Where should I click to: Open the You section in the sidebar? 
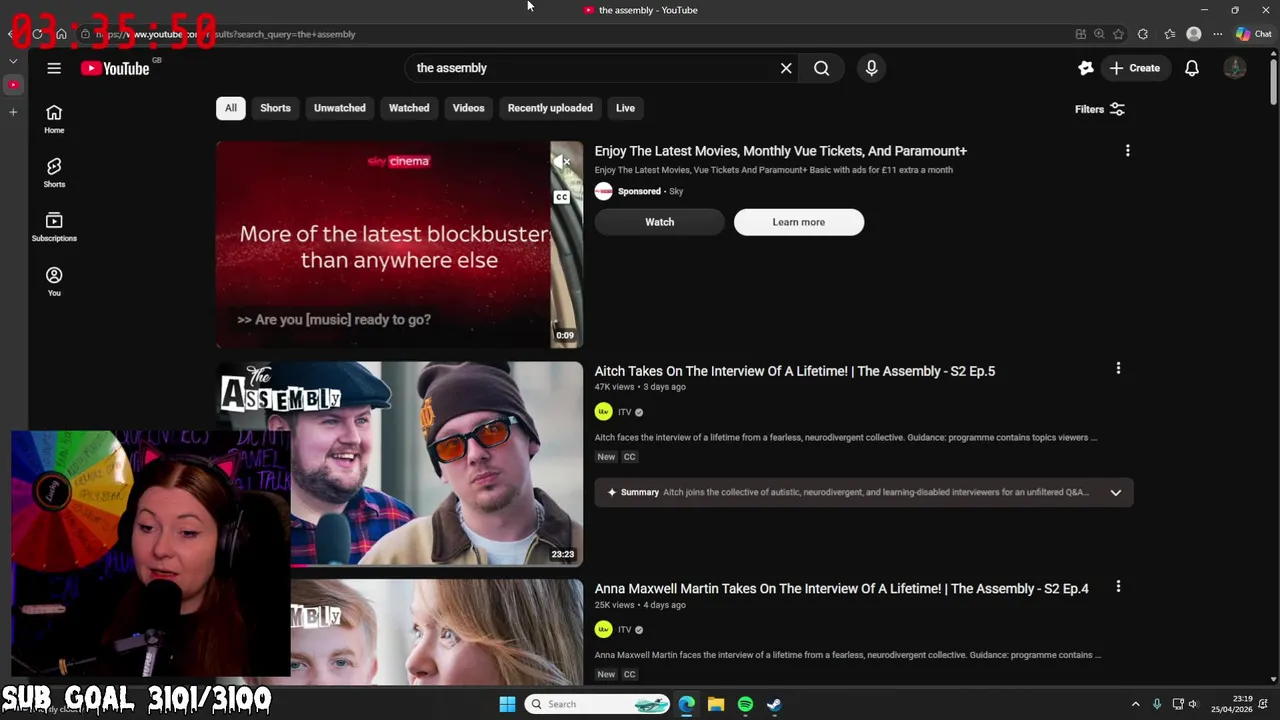(x=54, y=281)
